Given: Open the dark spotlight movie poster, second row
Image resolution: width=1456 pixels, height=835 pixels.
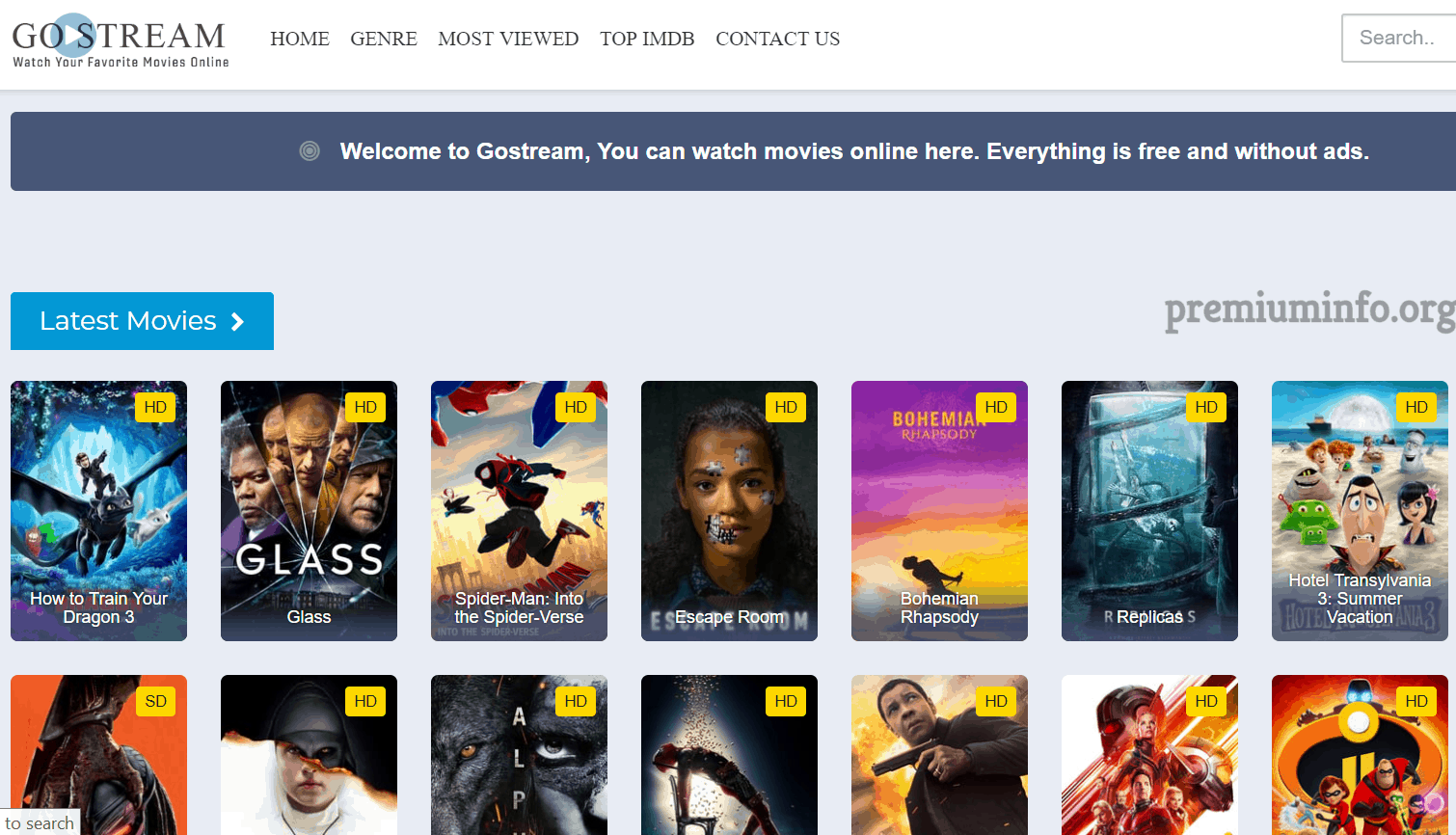Looking at the screenshot, I should click(729, 755).
